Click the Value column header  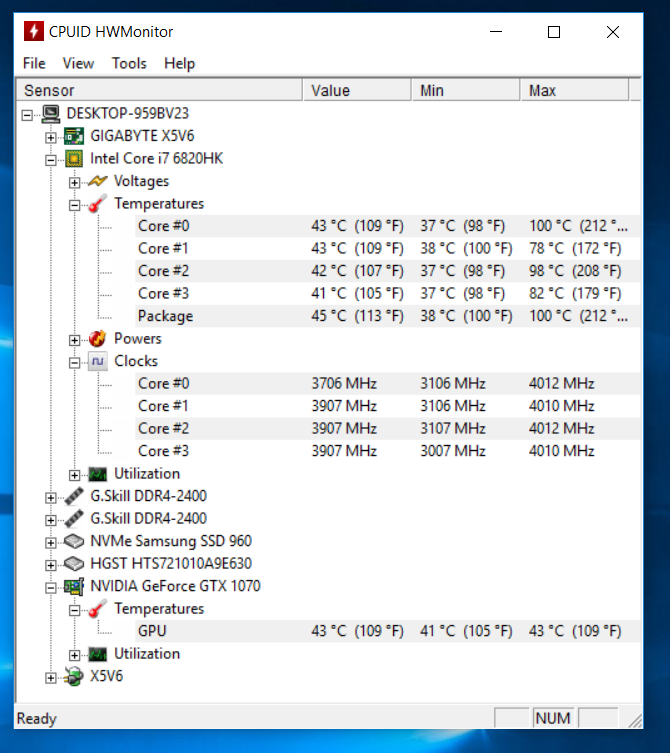(x=357, y=90)
